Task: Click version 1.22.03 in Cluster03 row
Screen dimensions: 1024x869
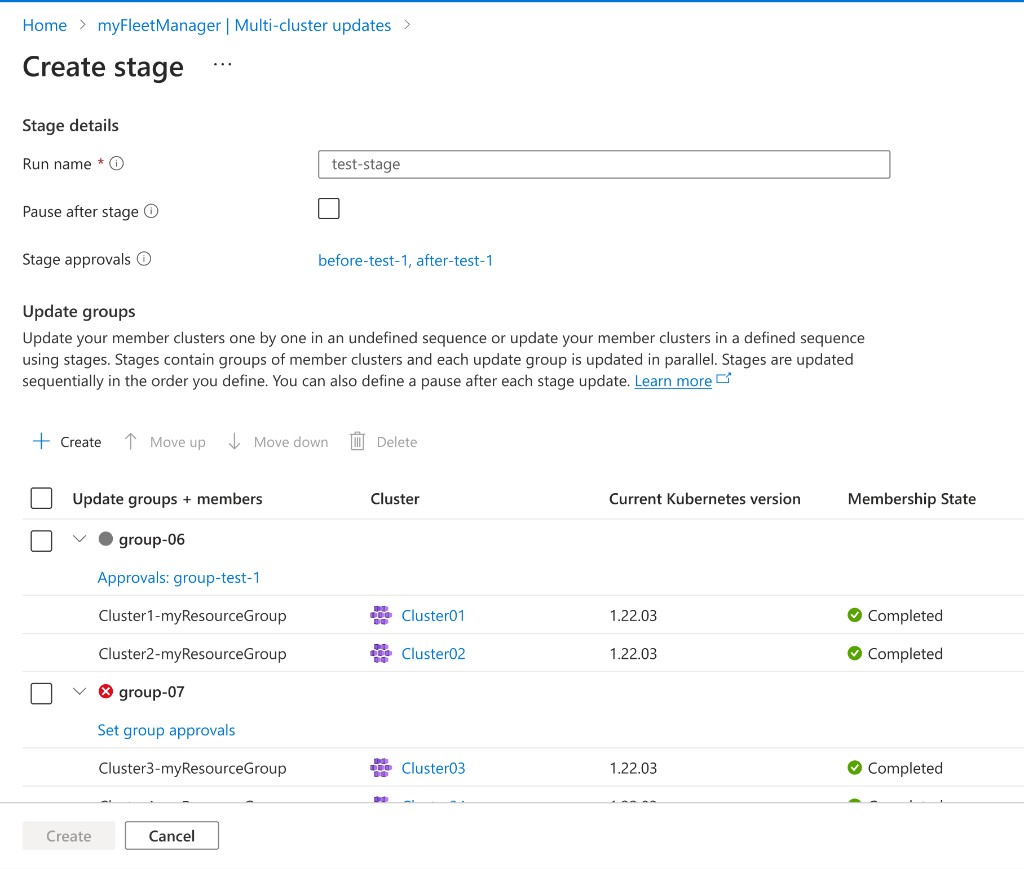Action: point(633,768)
